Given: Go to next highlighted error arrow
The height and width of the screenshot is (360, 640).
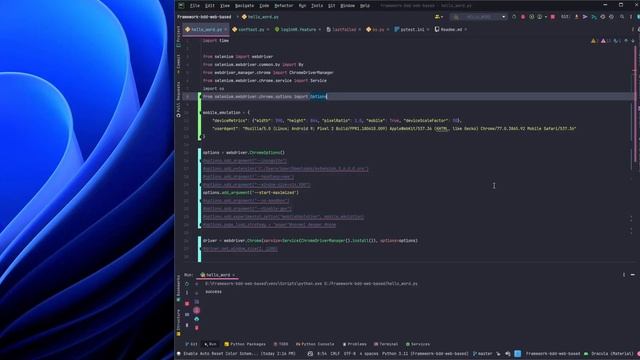Looking at the screenshot, I should tap(633, 41).
